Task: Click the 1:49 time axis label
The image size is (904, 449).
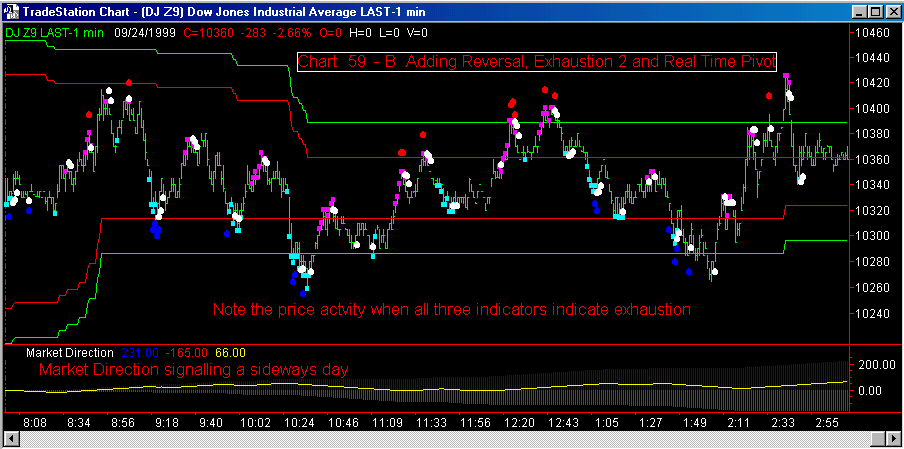Action: tap(695, 422)
